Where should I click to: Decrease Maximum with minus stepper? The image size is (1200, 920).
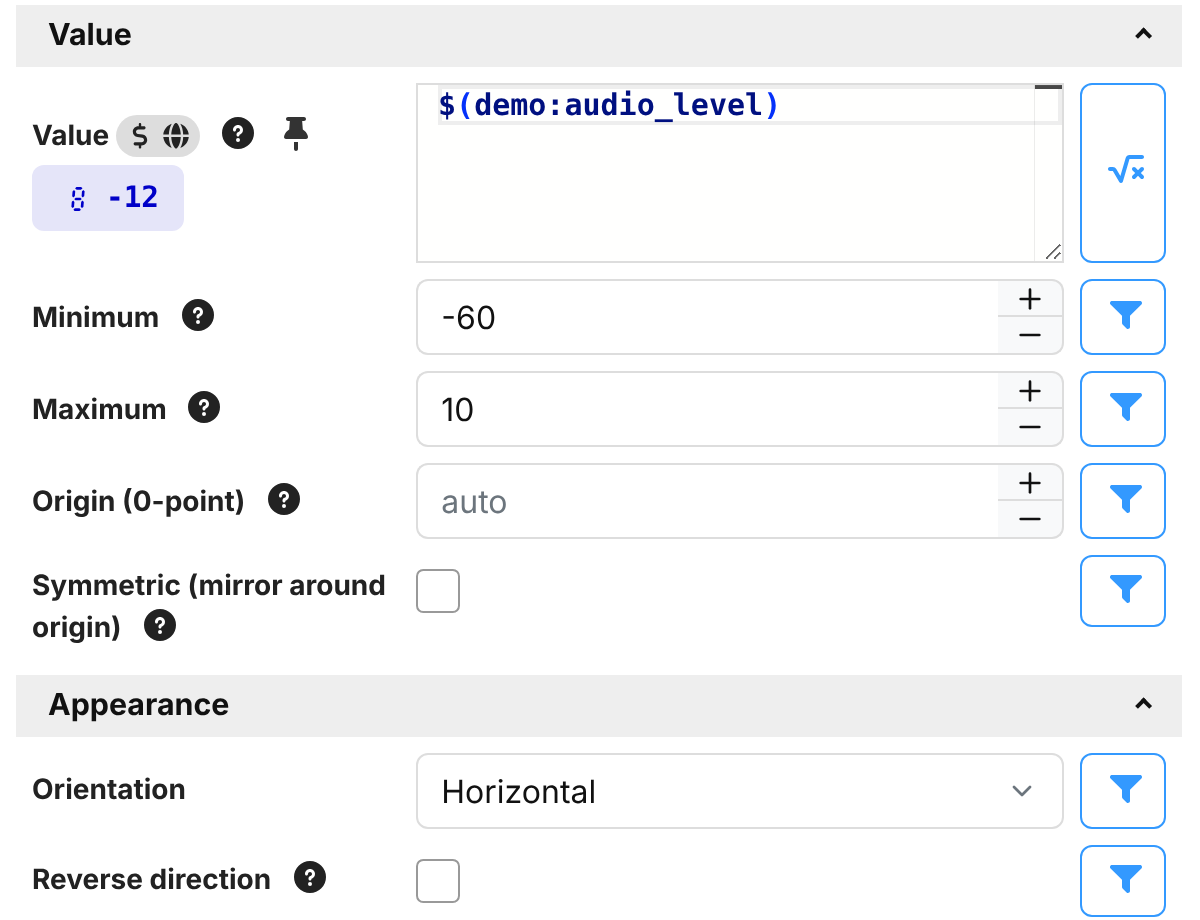point(1030,427)
